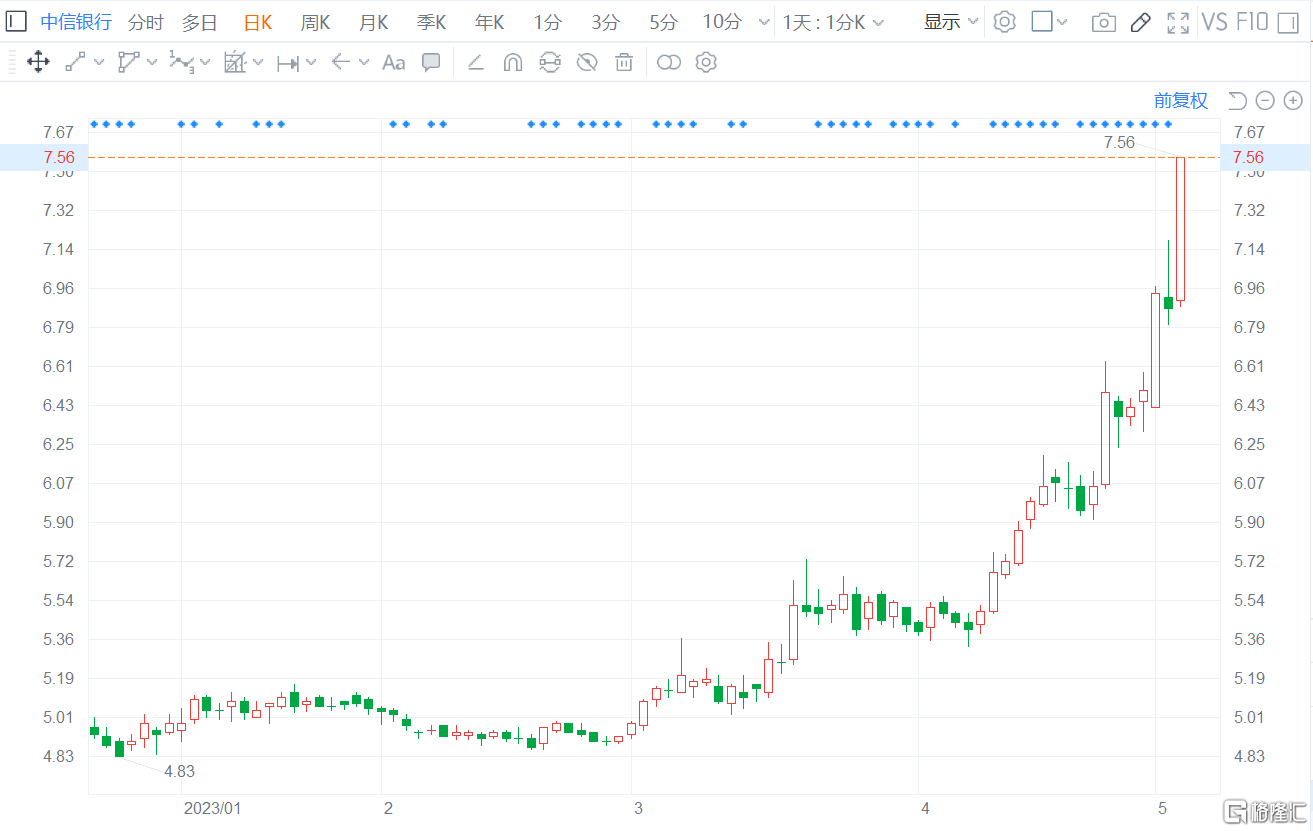Screen dimensions: 1313x831
Task: Select the 日K daily chart tab
Action: 257,22
